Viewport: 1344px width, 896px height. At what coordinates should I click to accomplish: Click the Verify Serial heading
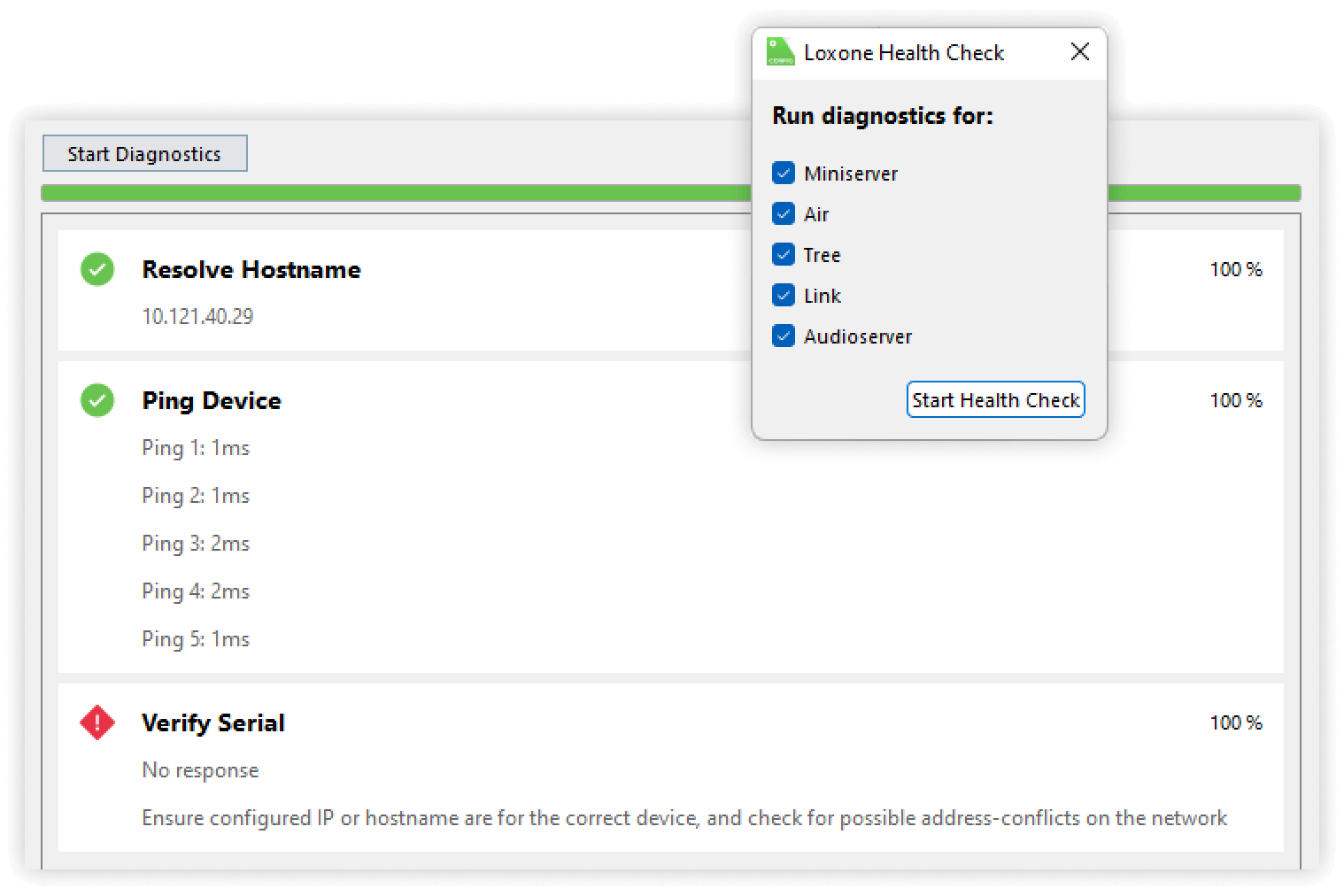pyautogui.click(x=213, y=723)
